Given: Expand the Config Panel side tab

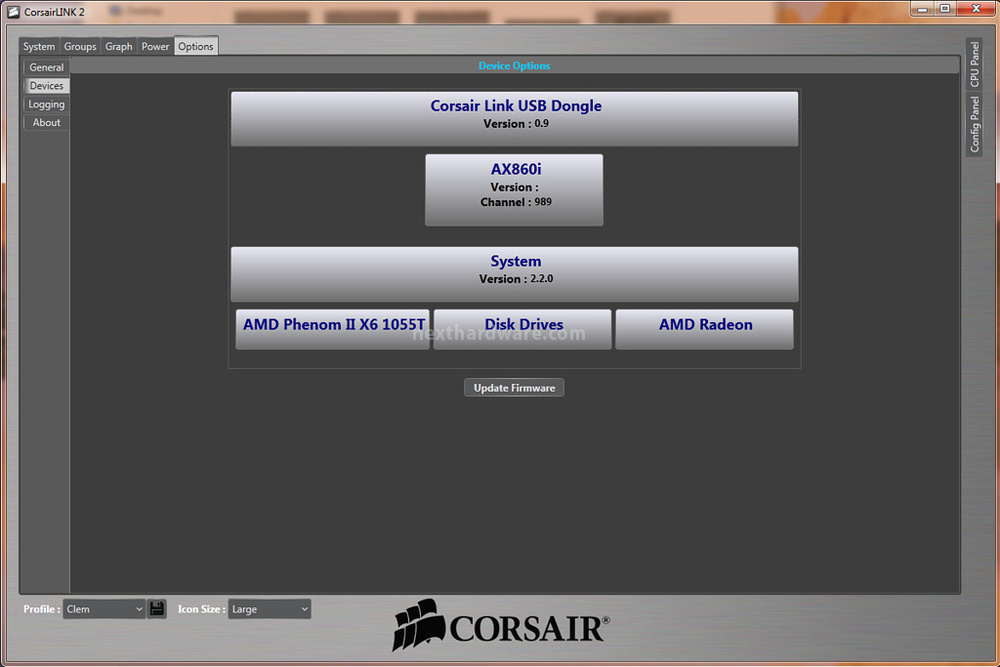Looking at the screenshot, I should pos(974,124).
